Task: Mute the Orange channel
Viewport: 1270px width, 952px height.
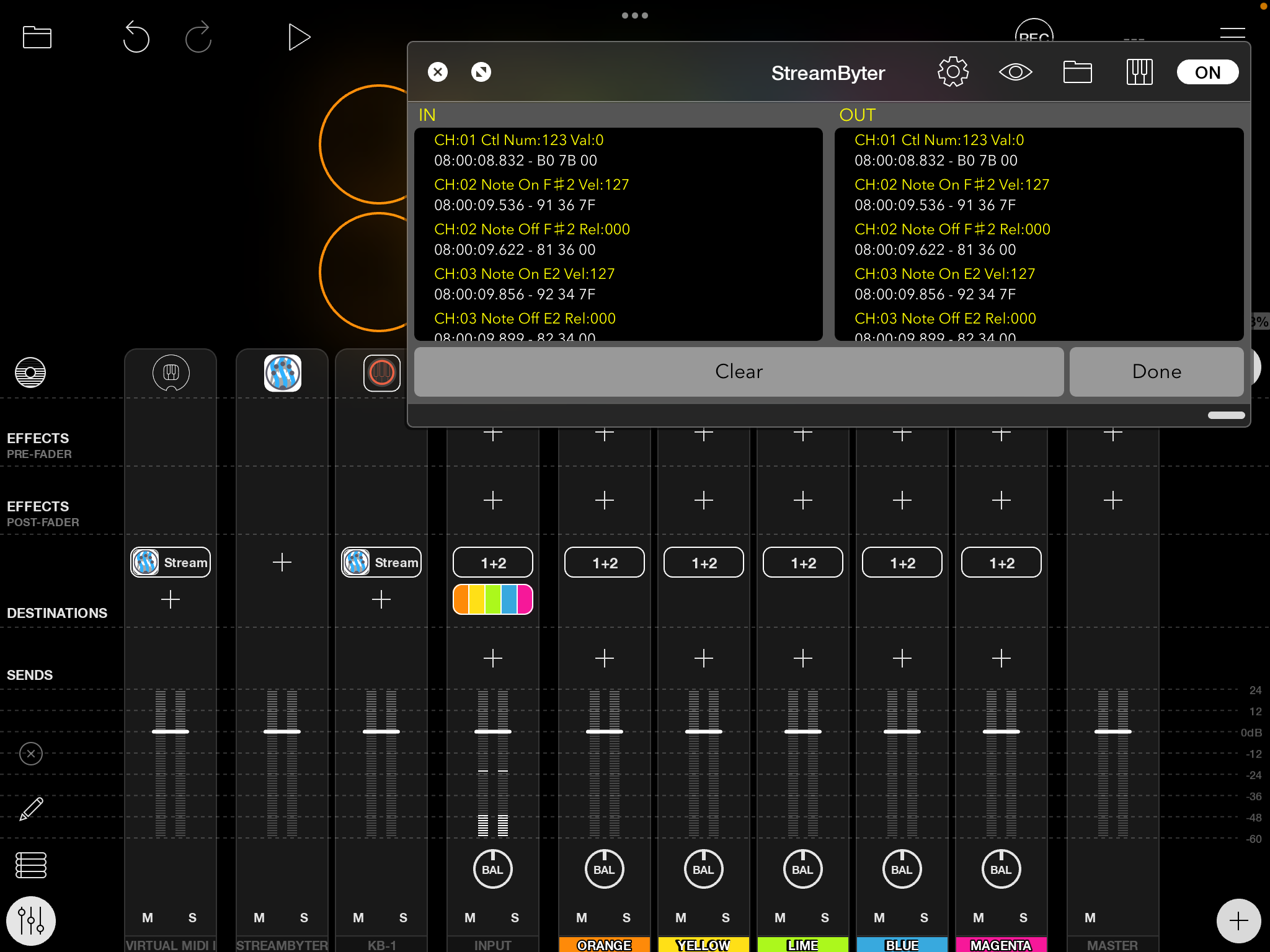Action: point(582,918)
